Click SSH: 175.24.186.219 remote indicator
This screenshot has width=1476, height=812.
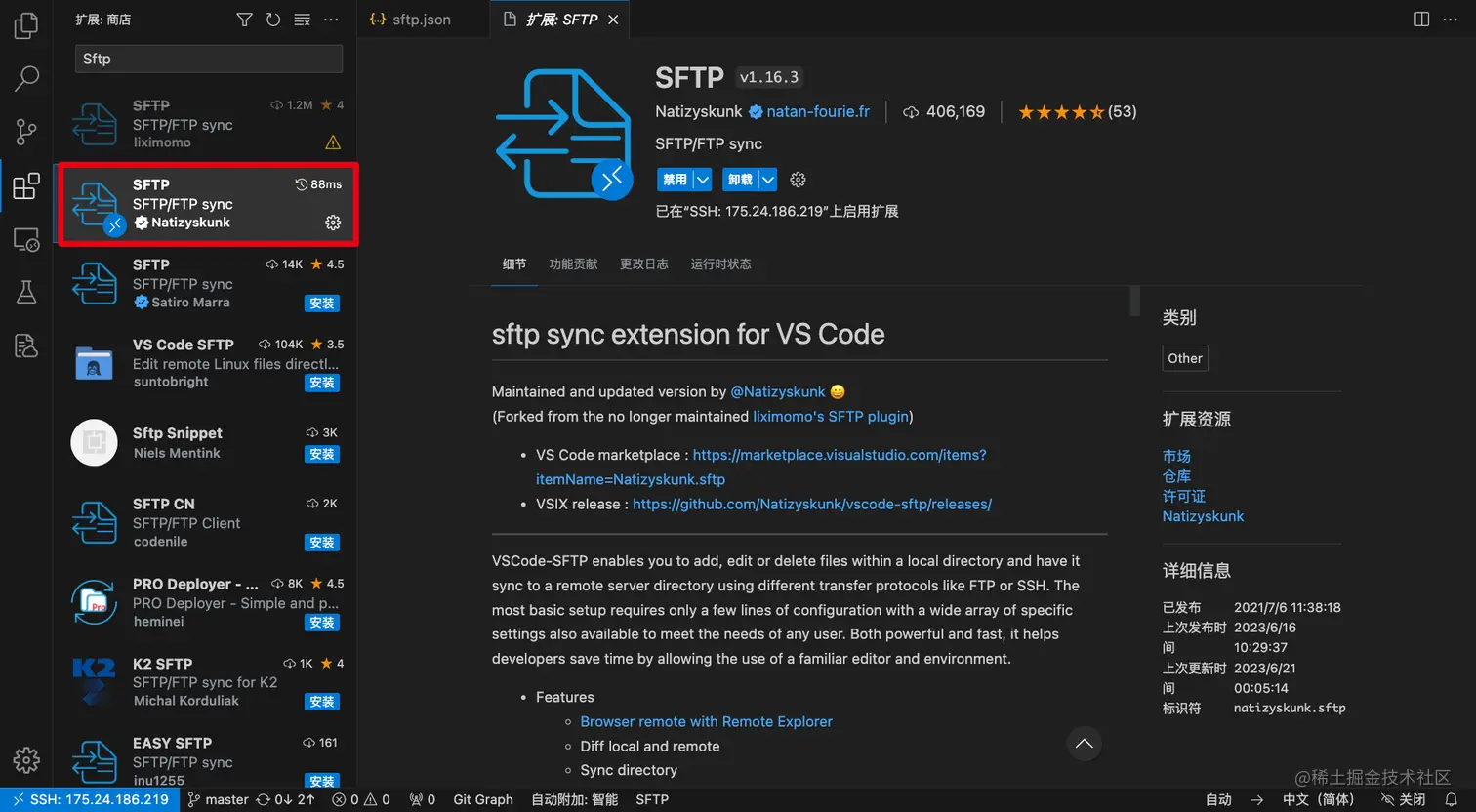[x=91, y=799]
